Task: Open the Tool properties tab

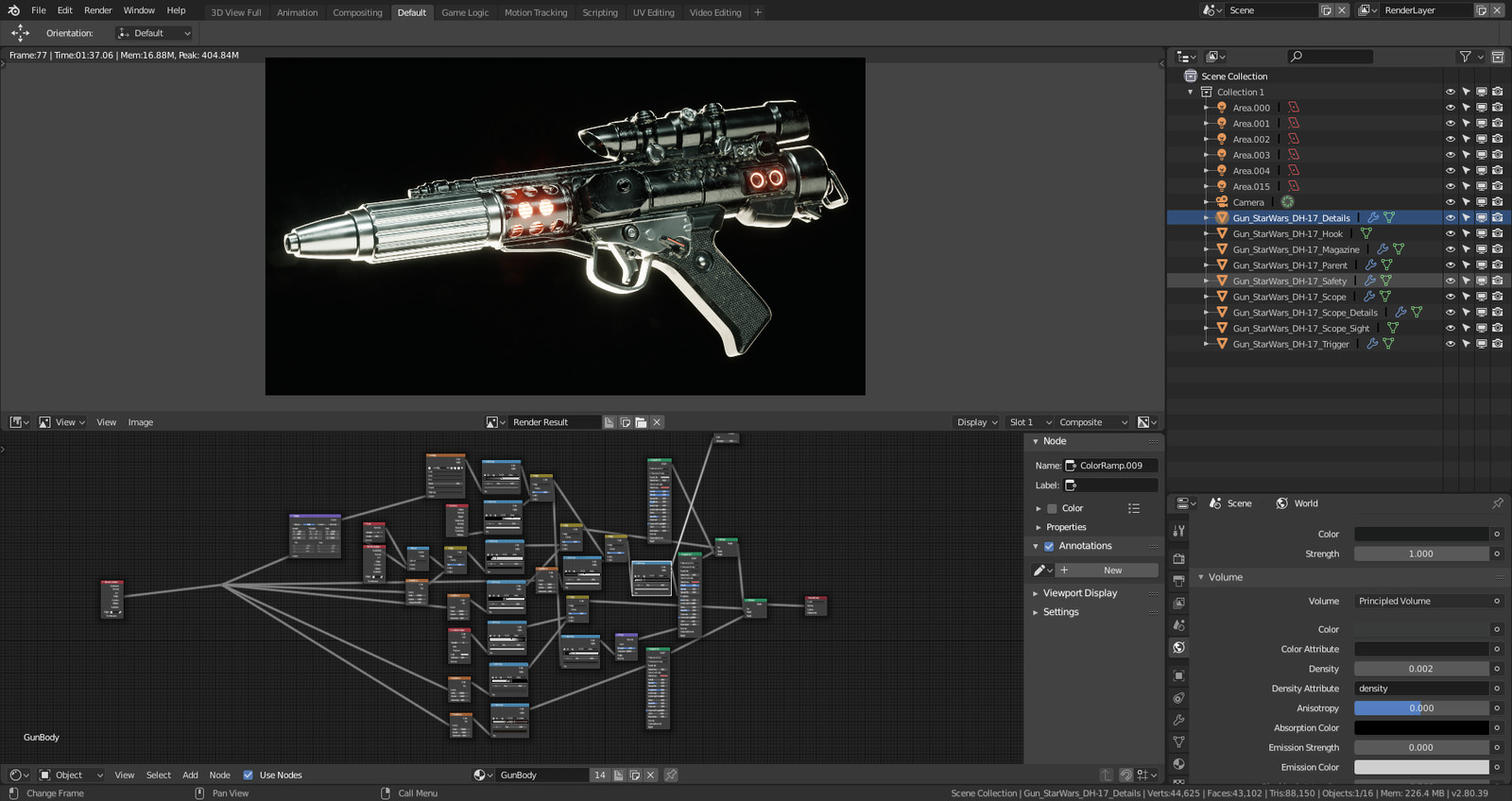Action: [x=1178, y=531]
